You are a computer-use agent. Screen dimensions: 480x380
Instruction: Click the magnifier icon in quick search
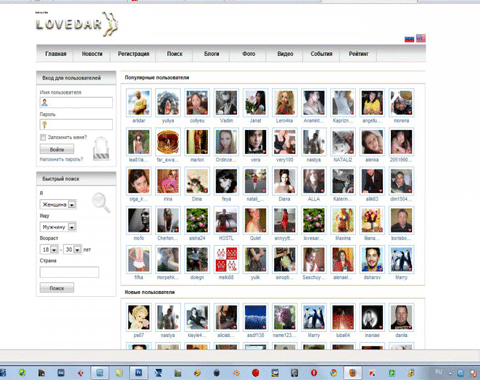(101, 202)
